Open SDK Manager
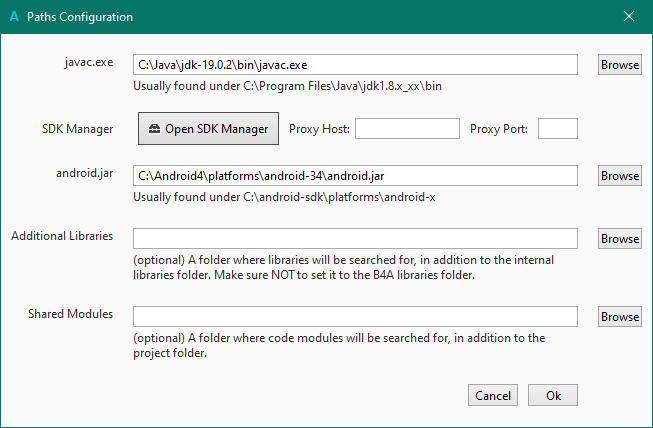The height and width of the screenshot is (428, 653). tap(208, 129)
